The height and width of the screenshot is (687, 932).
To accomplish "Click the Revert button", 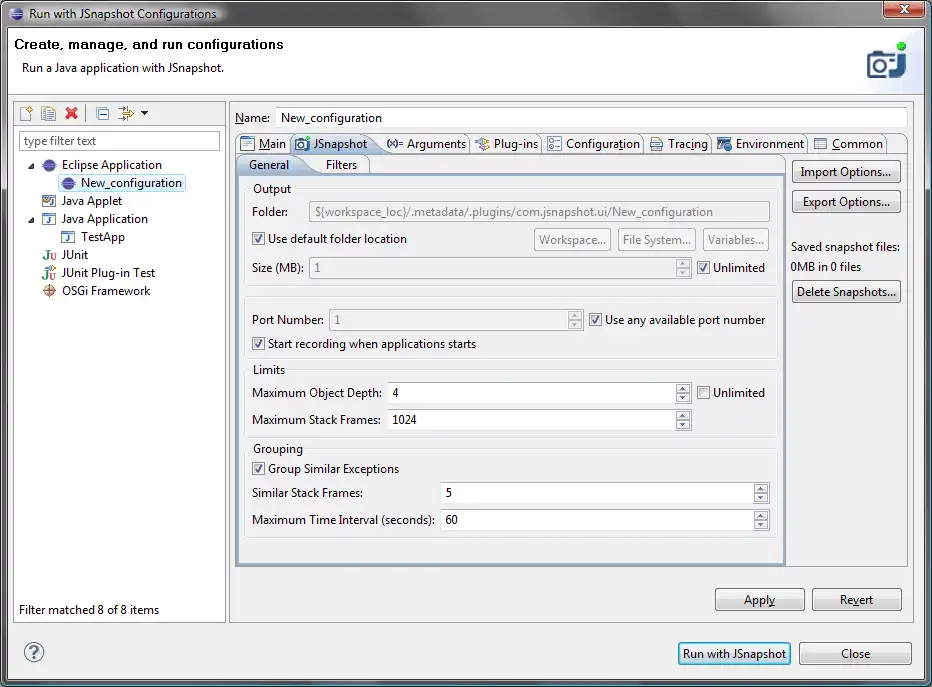I will click(857, 600).
